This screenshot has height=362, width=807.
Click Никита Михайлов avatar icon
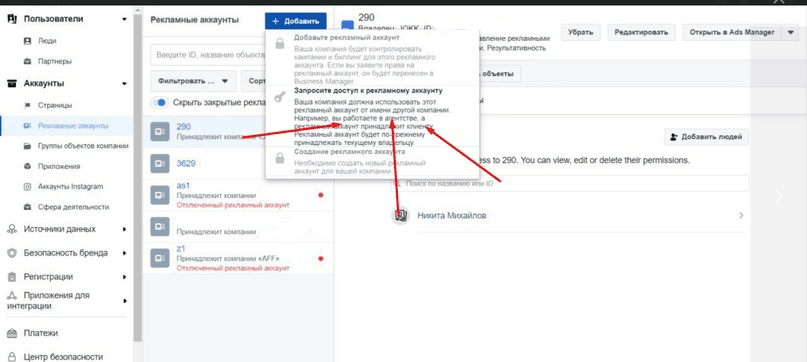point(400,215)
